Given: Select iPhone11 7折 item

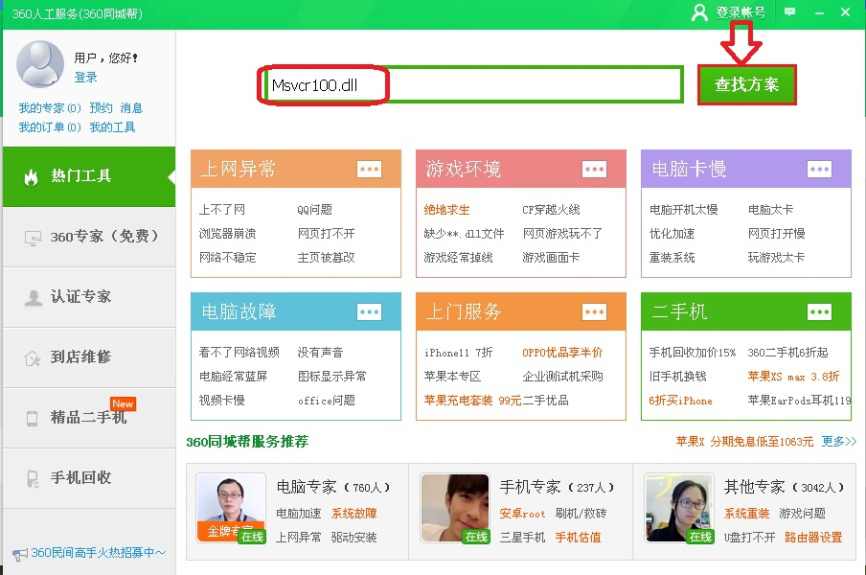Looking at the screenshot, I should [x=458, y=352].
